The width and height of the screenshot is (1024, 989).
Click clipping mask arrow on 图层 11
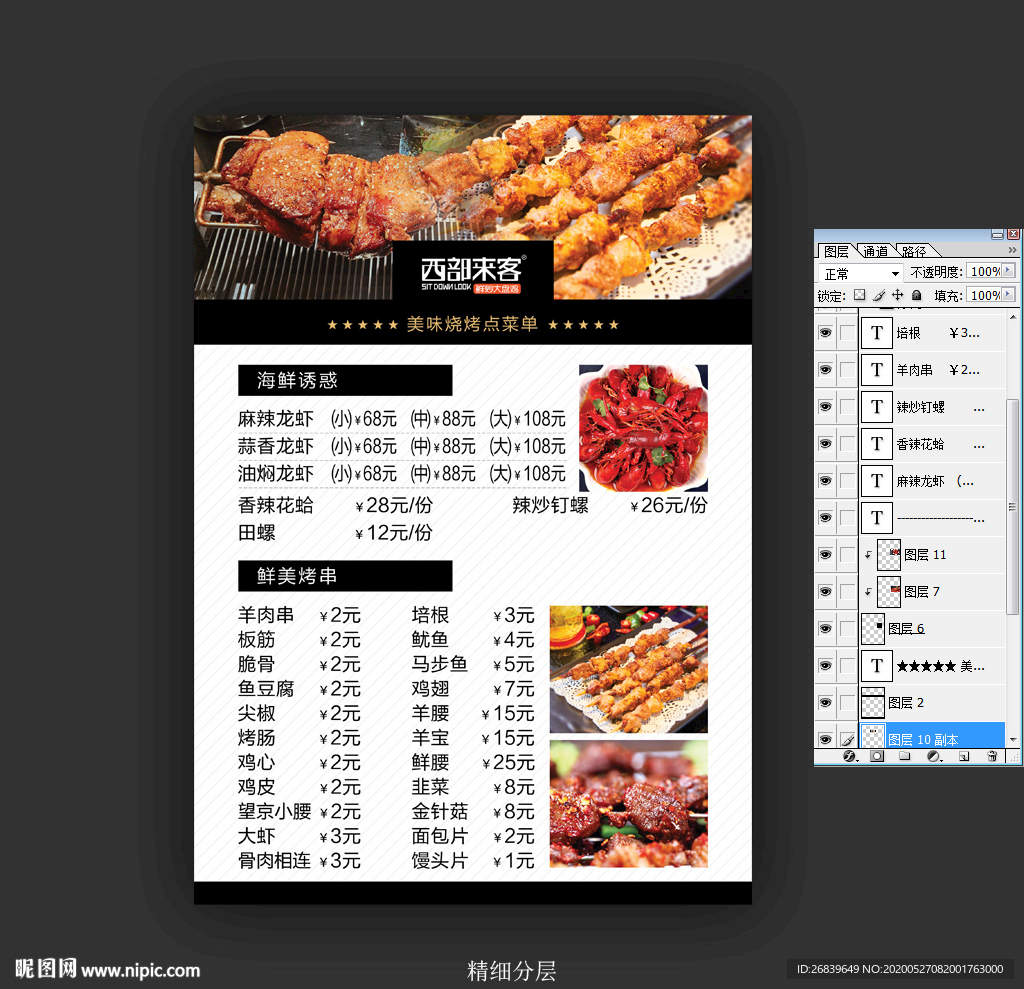(868, 555)
